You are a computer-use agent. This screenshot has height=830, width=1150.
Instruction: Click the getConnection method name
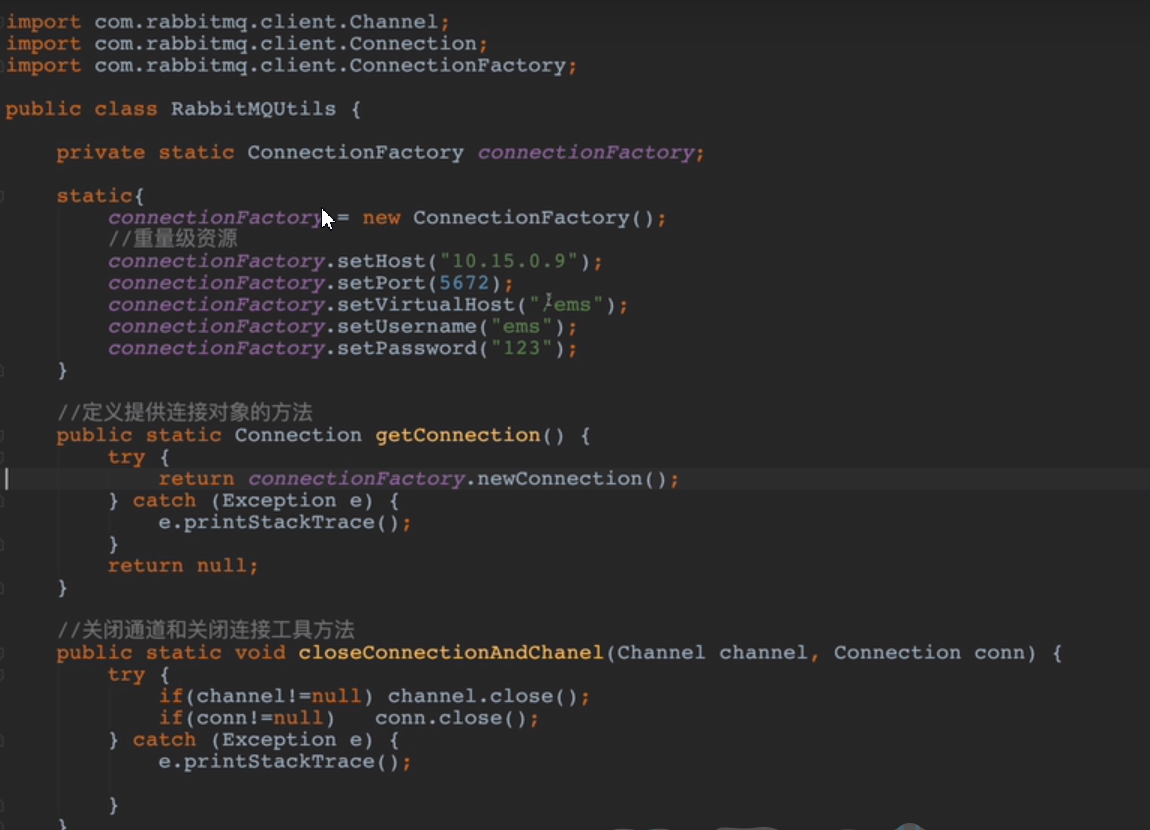(458, 436)
